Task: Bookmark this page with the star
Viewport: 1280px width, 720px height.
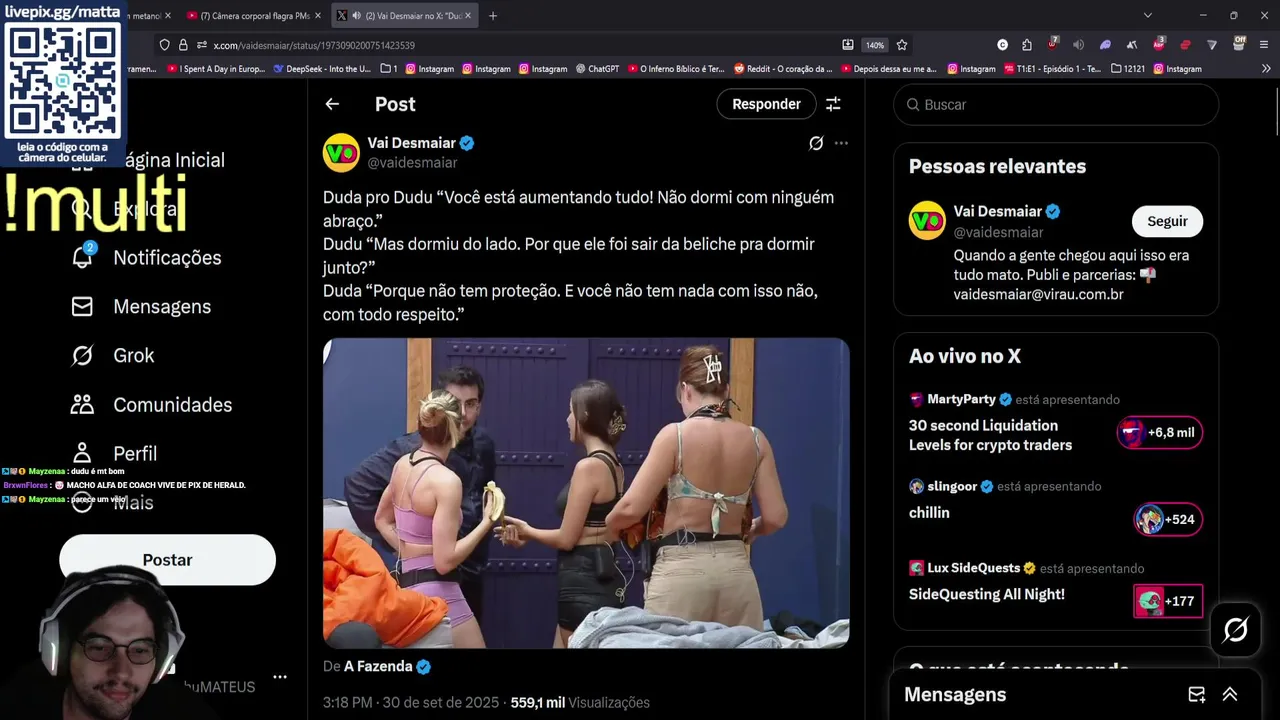Action: [x=902, y=45]
